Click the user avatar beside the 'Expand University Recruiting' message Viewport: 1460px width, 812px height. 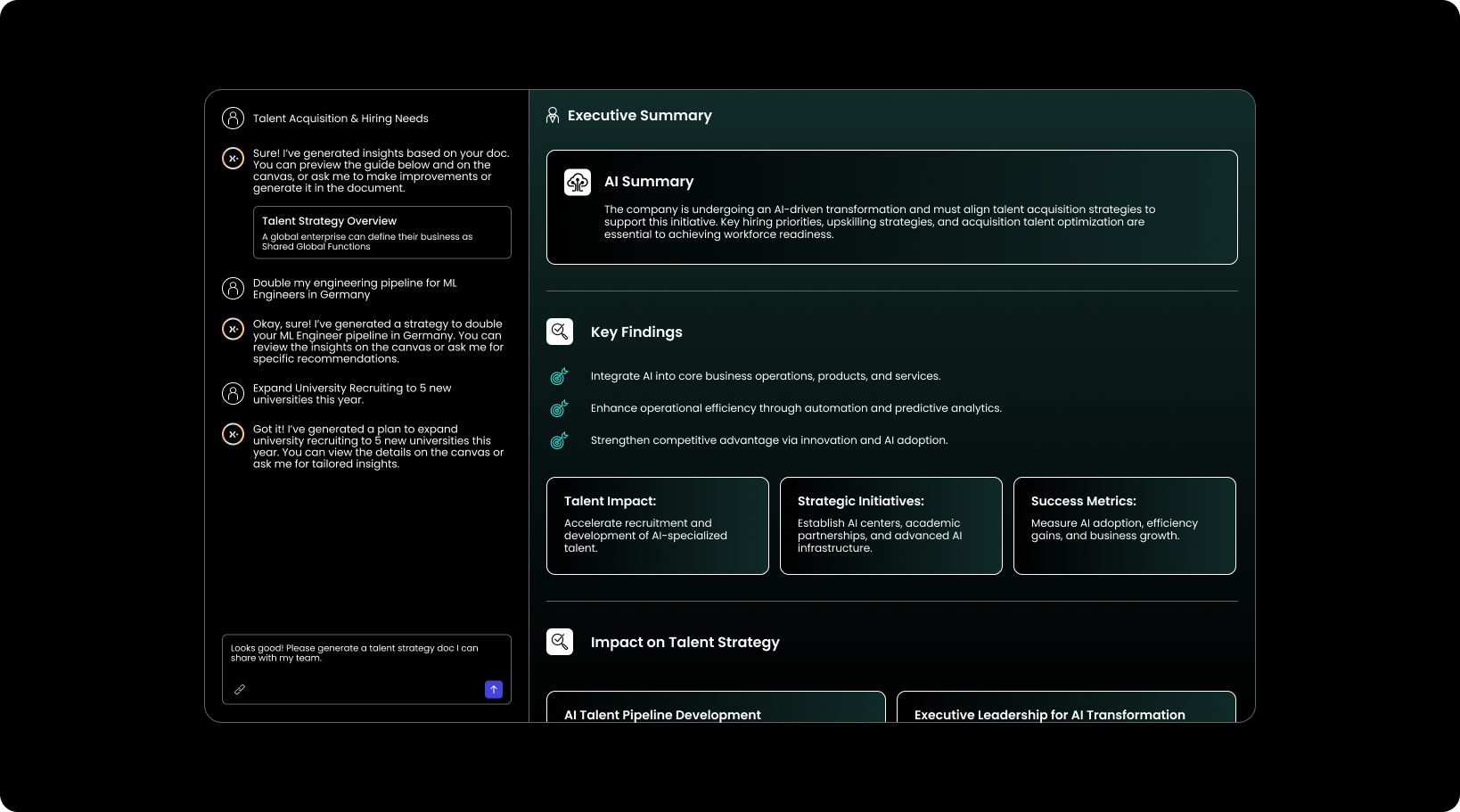pyautogui.click(x=233, y=393)
